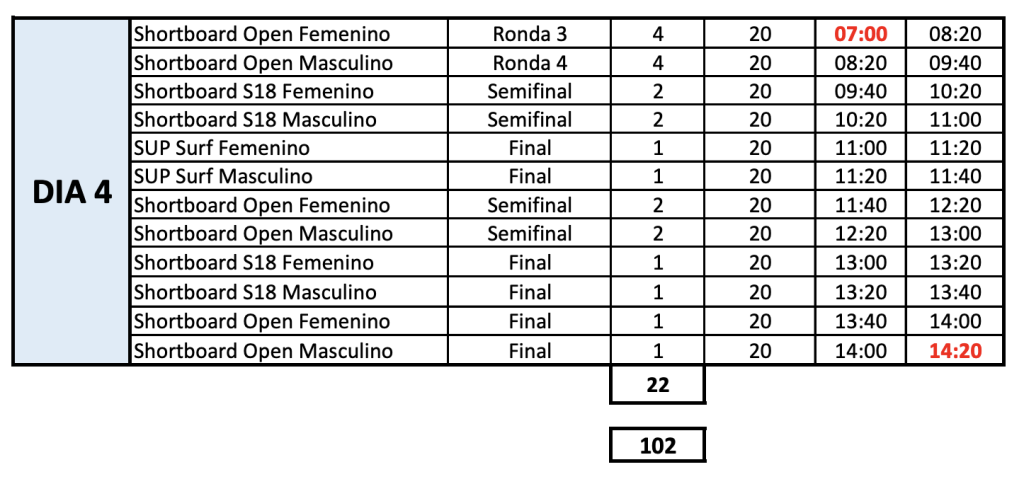The width and height of the screenshot is (1024, 484).
Task: Select the red 07:00 start time cell
Action: point(861,34)
